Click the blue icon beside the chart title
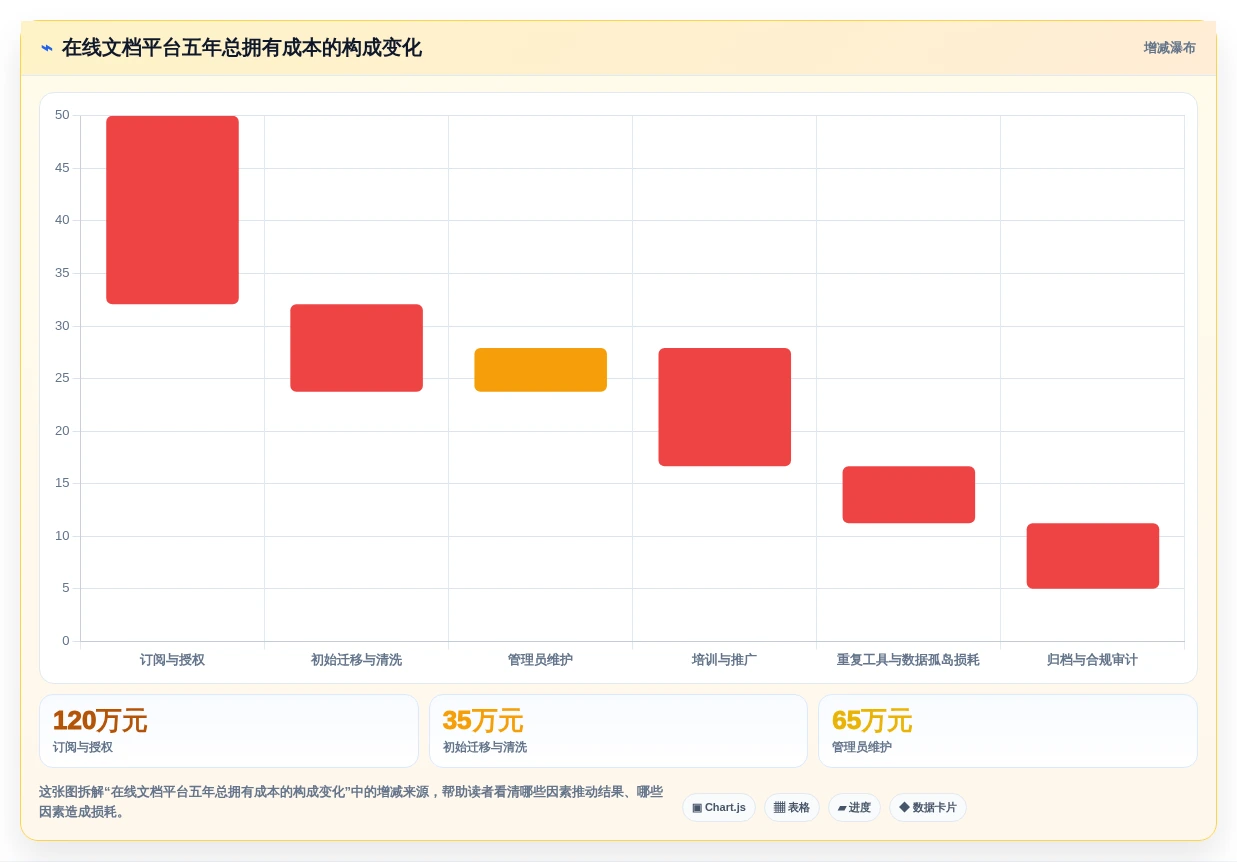 (47, 48)
